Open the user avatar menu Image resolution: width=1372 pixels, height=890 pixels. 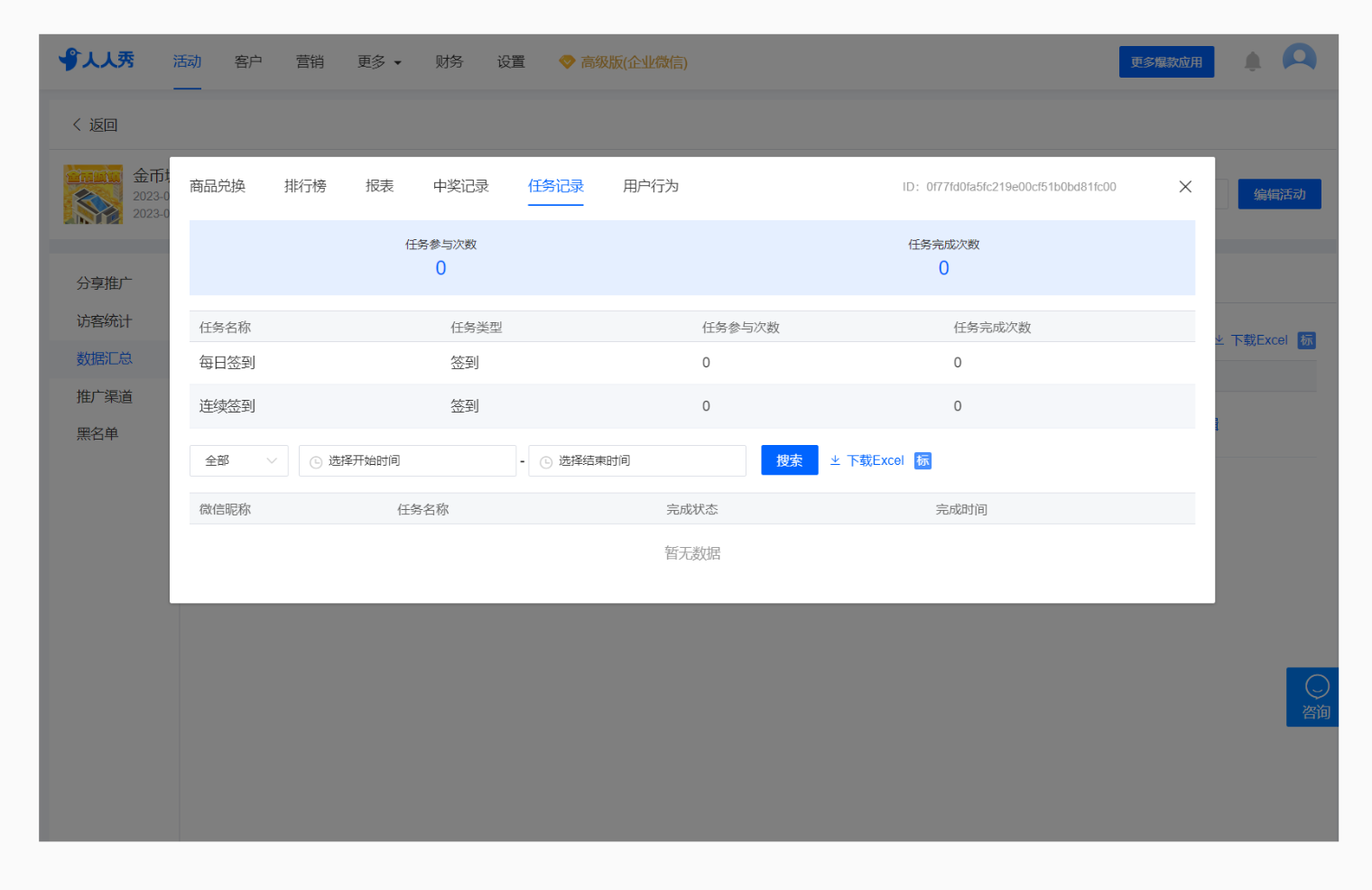[1299, 60]
